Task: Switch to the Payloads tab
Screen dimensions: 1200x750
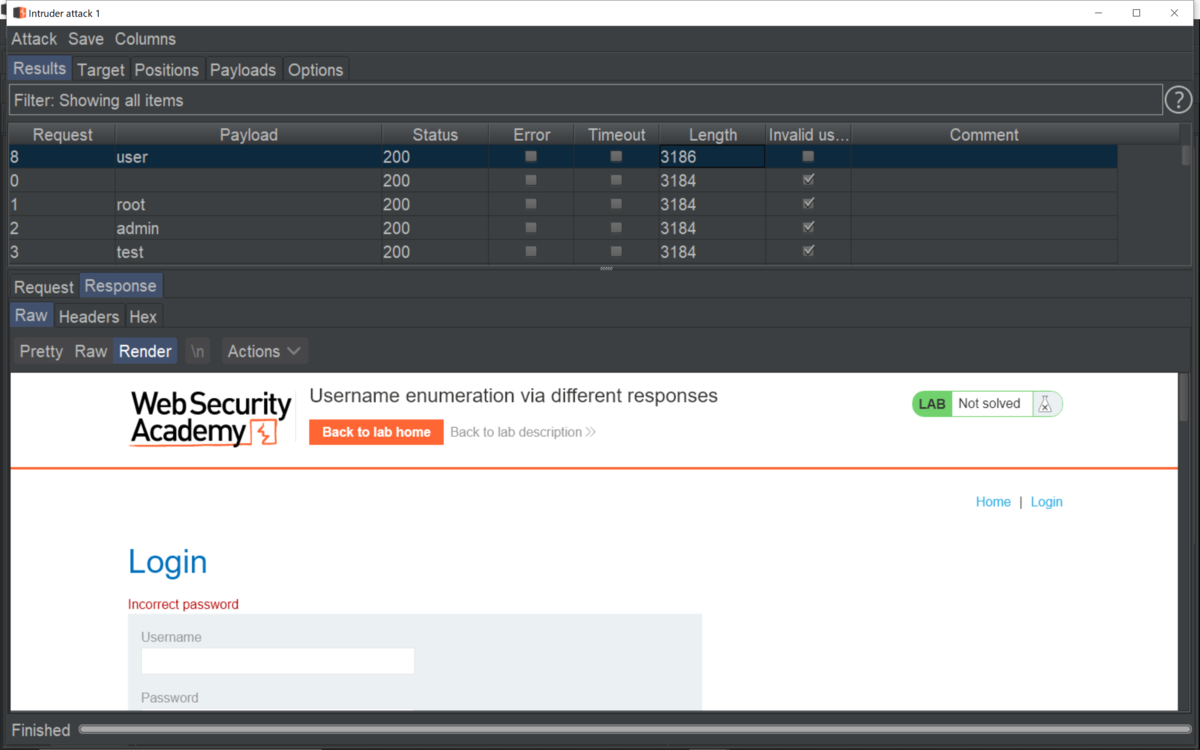Action: (243, 70)
